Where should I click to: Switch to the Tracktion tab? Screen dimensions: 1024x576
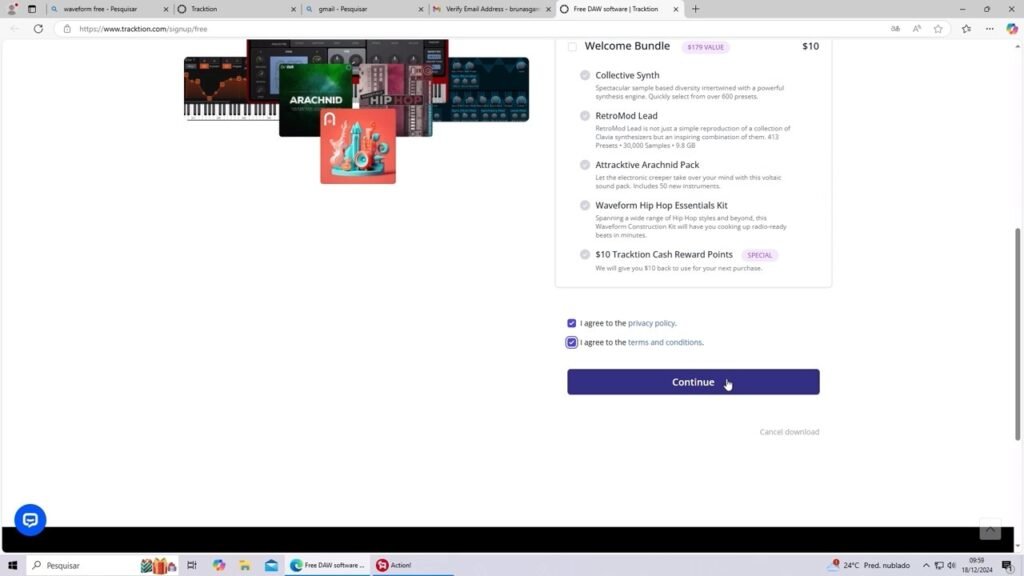236,9
